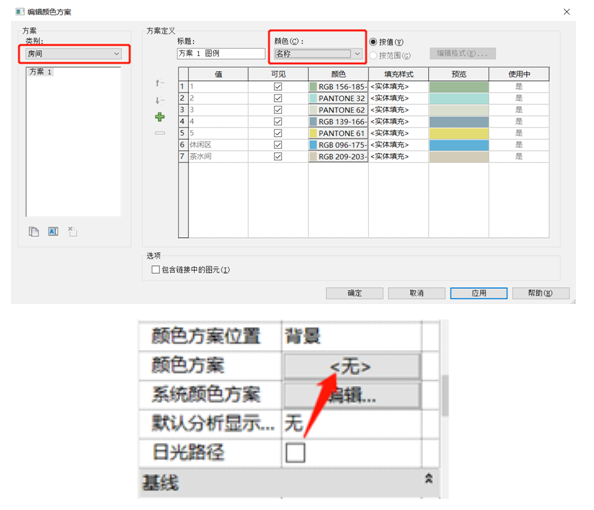This screenshot has width=594, height=510.
Task: Toggle visibility checkbox for 休闲区 row
Action: (278, 145)
